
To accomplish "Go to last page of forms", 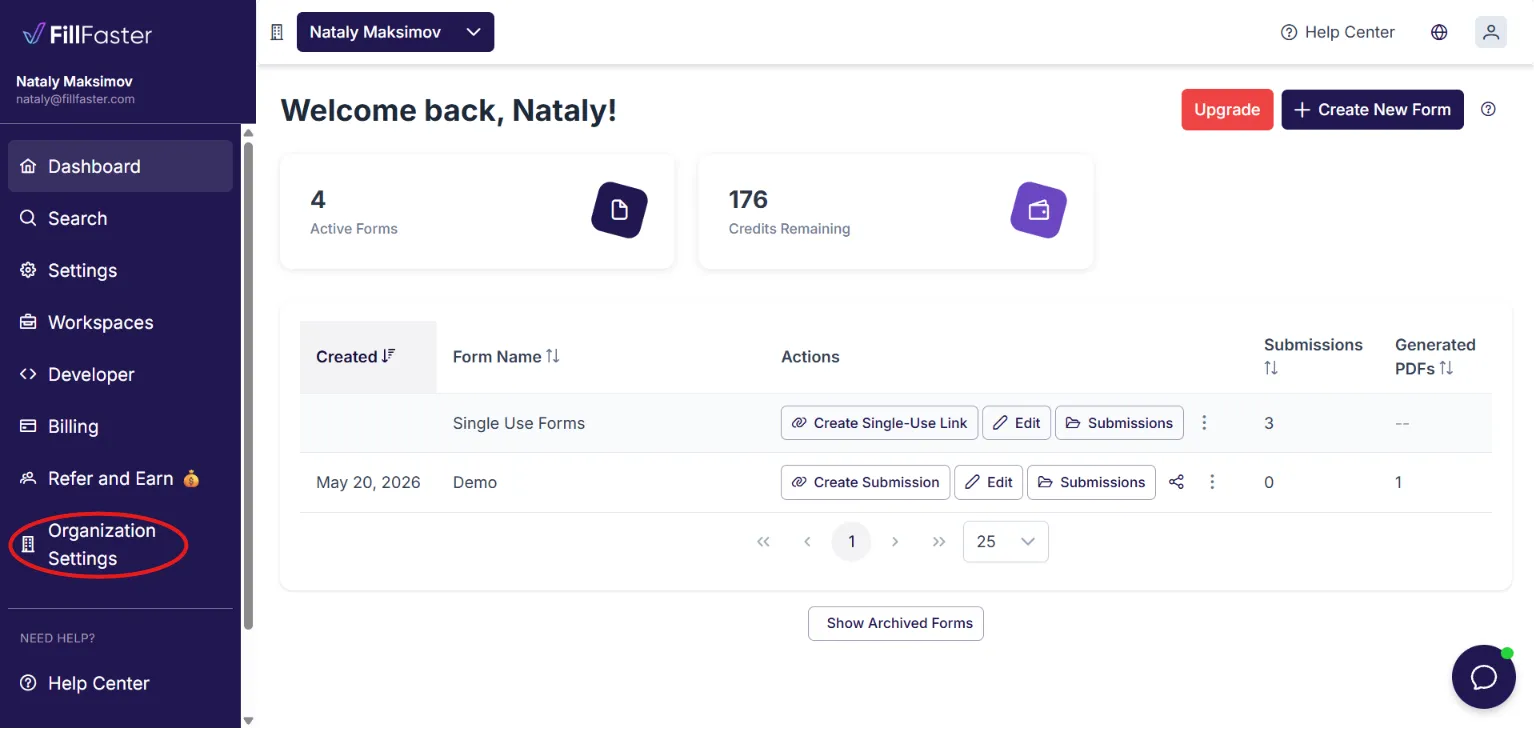I will pyautogui.click(x=938, y=541).
